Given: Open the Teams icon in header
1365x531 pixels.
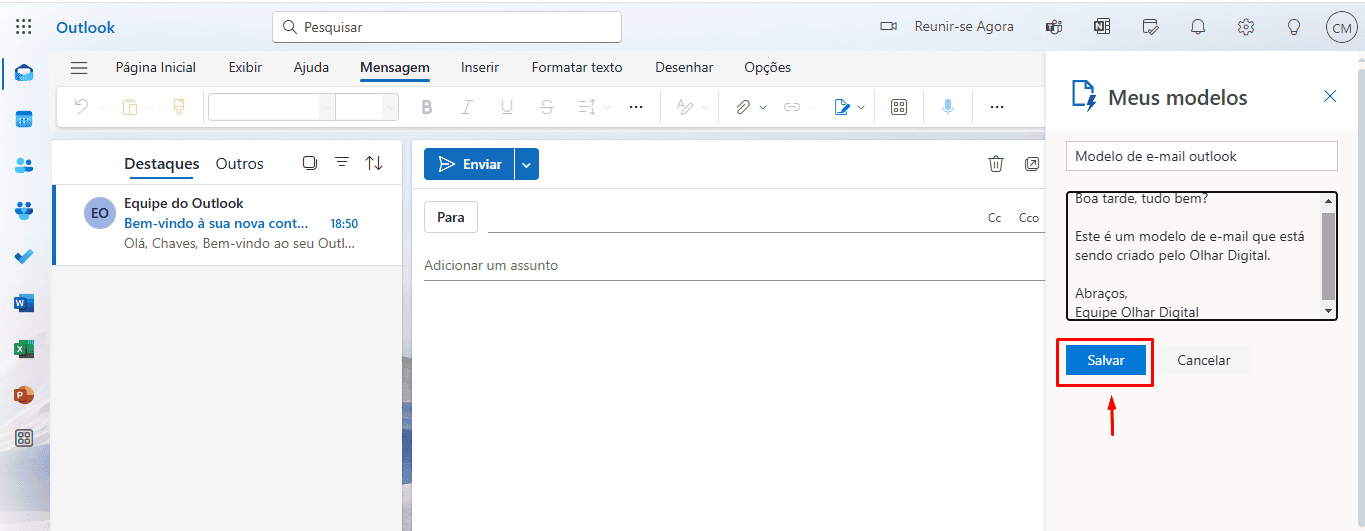Looking at the screenshot, I should click(x=1054, y=27).
